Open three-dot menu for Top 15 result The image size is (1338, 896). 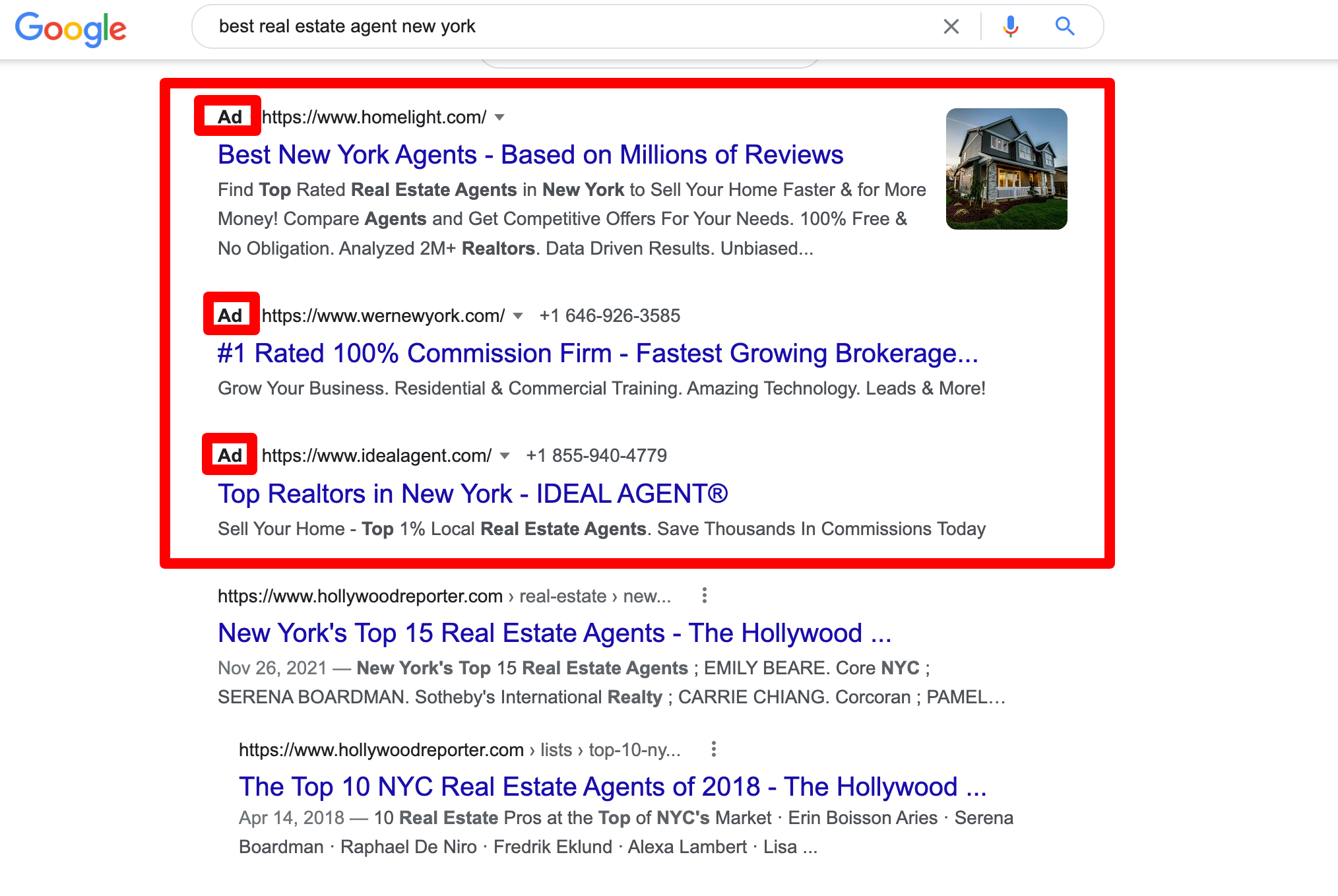(x=705, y=596)
